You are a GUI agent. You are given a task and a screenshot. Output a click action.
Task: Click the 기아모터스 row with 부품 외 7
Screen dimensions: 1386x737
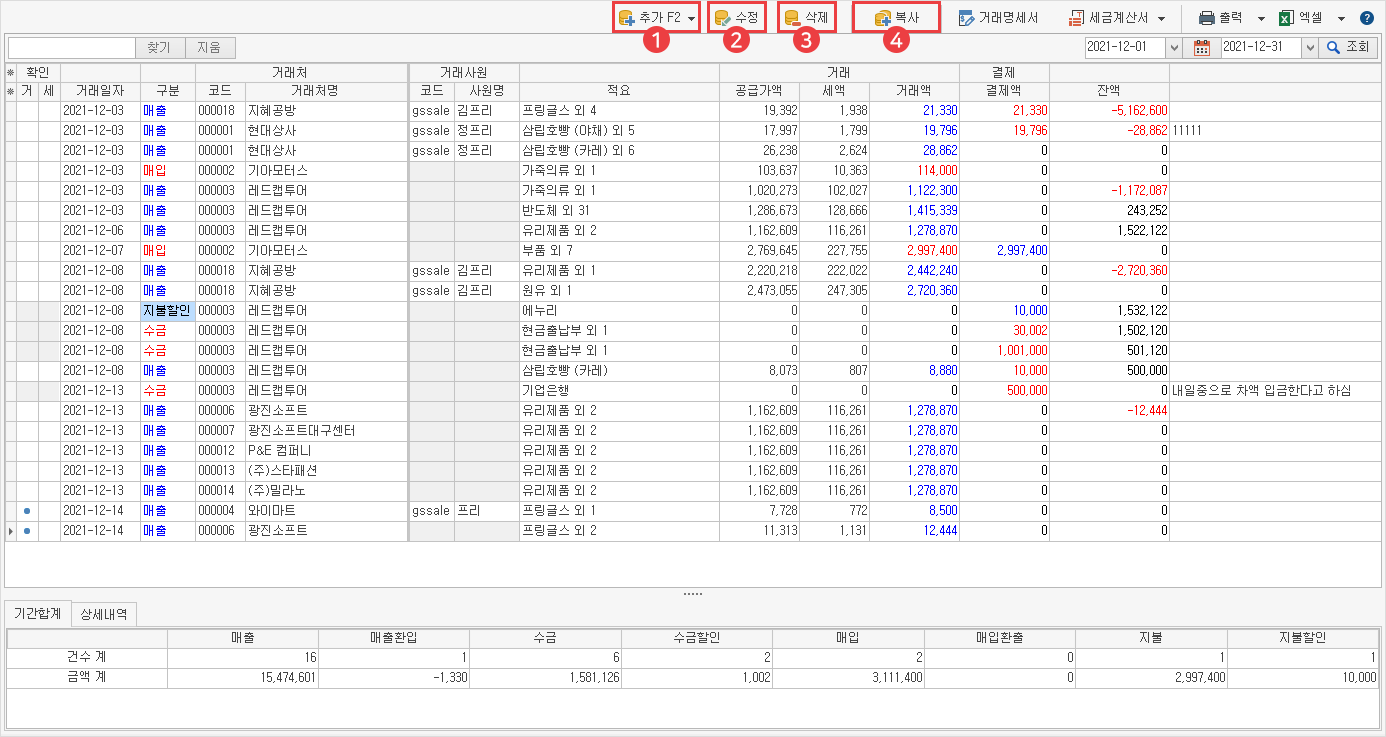pos(692,250)
